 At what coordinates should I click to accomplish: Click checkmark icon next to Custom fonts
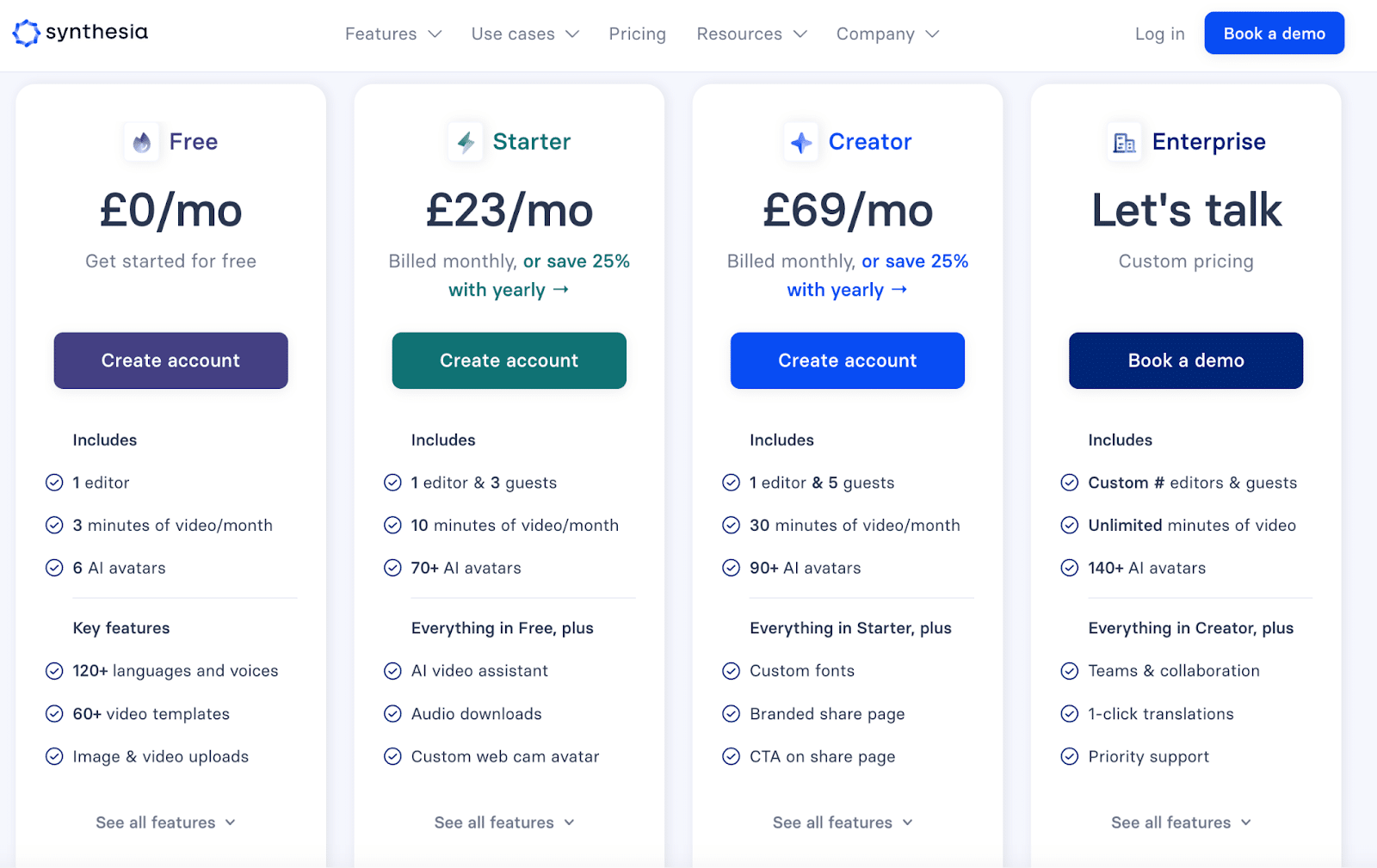pos(731,671)
